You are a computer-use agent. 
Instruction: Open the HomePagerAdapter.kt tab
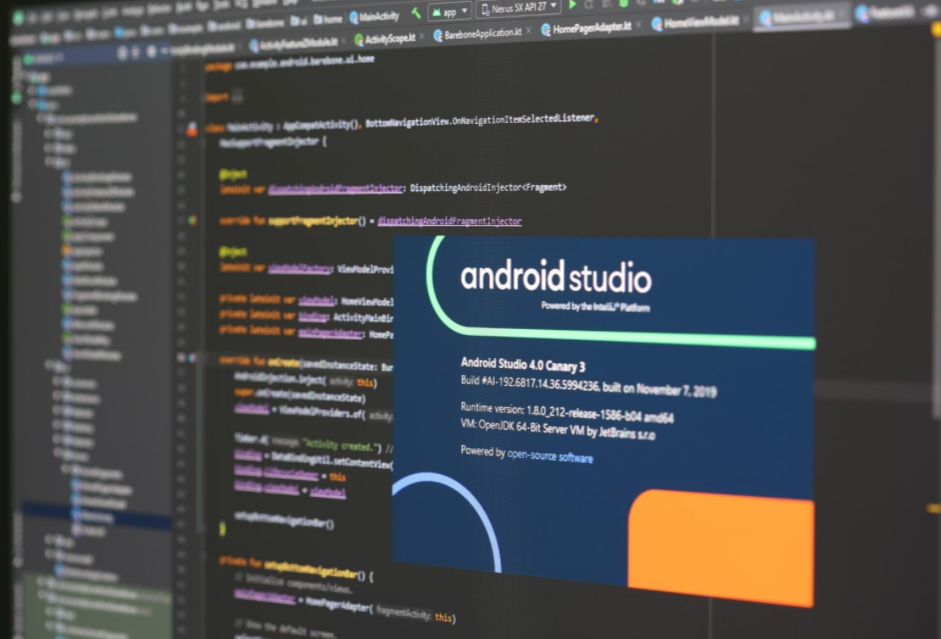click(592, 28)
